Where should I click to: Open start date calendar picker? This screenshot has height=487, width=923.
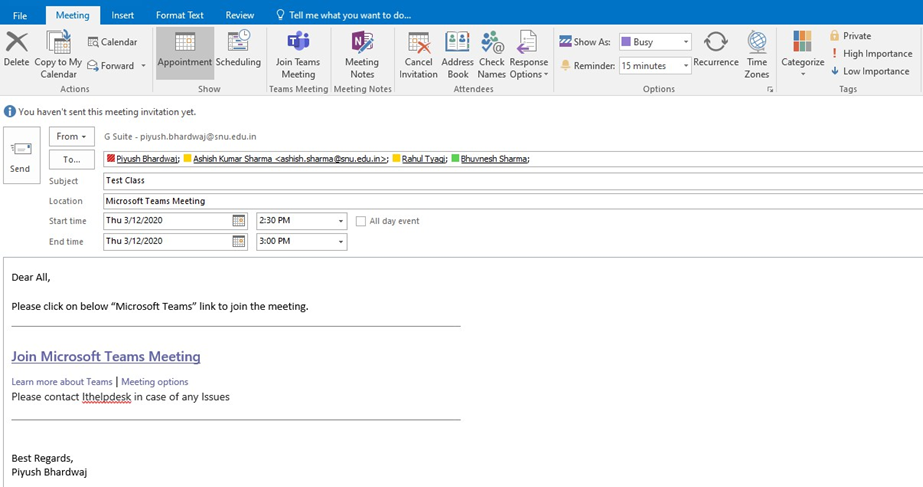(238, 221)
